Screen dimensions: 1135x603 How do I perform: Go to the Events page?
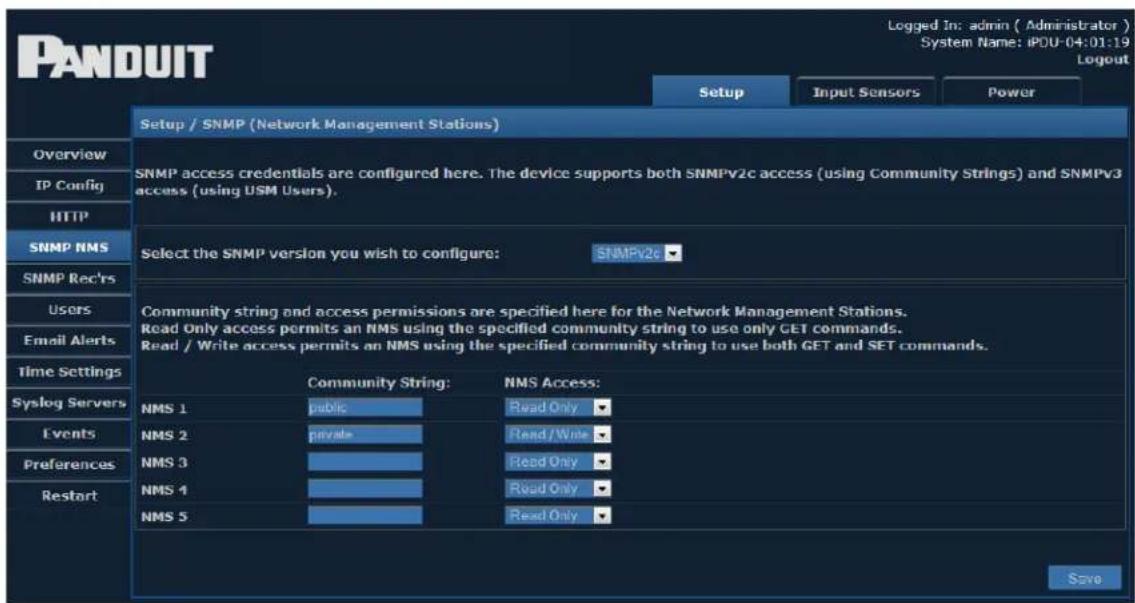[x=69, y=434]
